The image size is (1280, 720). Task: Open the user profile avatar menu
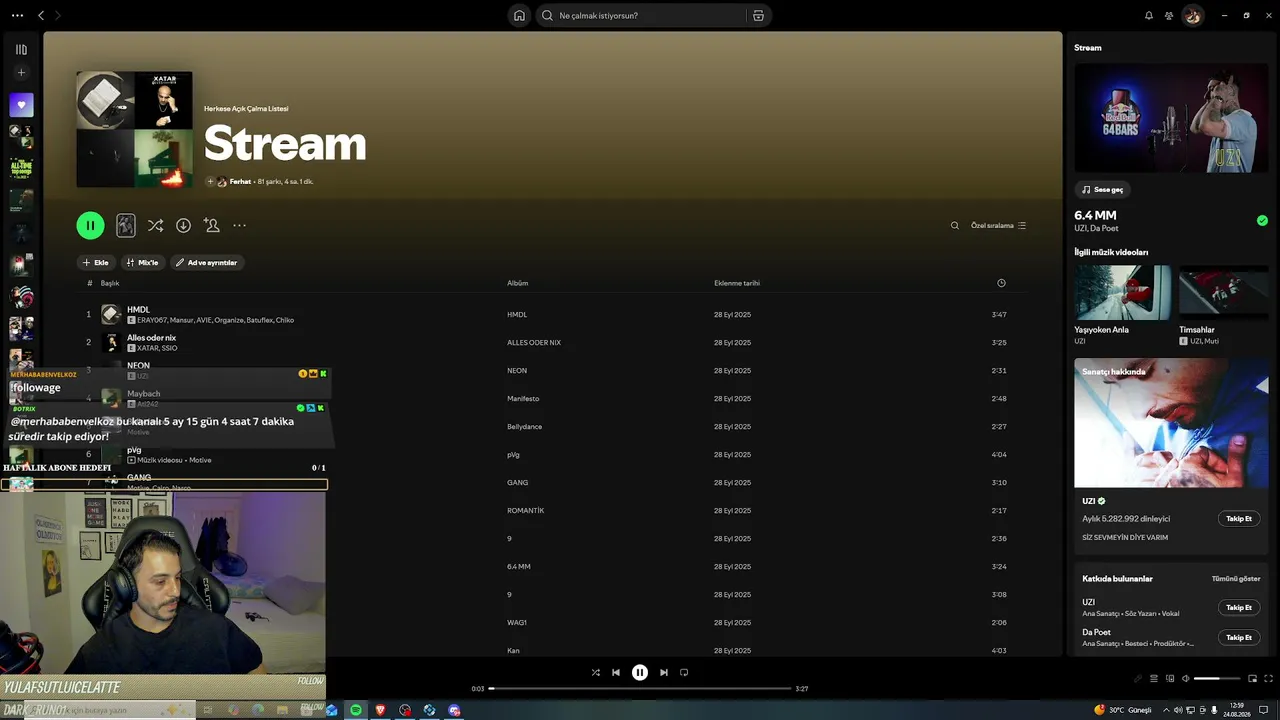click(x=1192, y=16)
